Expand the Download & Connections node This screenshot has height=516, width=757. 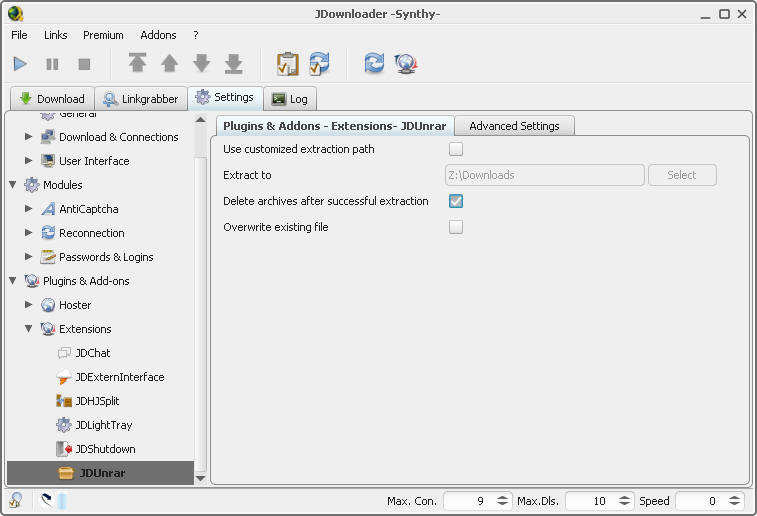(x=28, y=137)
